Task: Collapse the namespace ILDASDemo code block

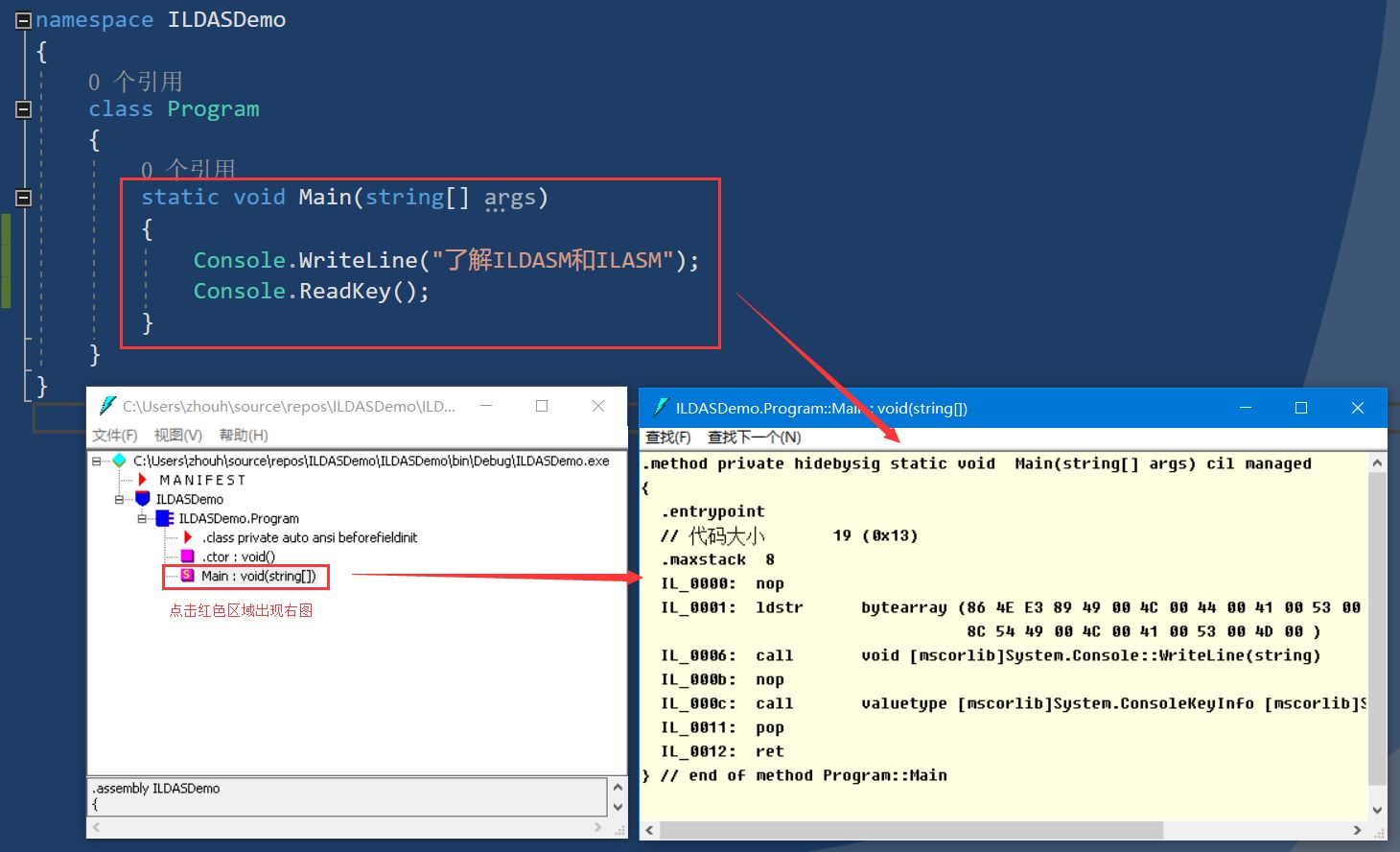Action: coord(24,20)
